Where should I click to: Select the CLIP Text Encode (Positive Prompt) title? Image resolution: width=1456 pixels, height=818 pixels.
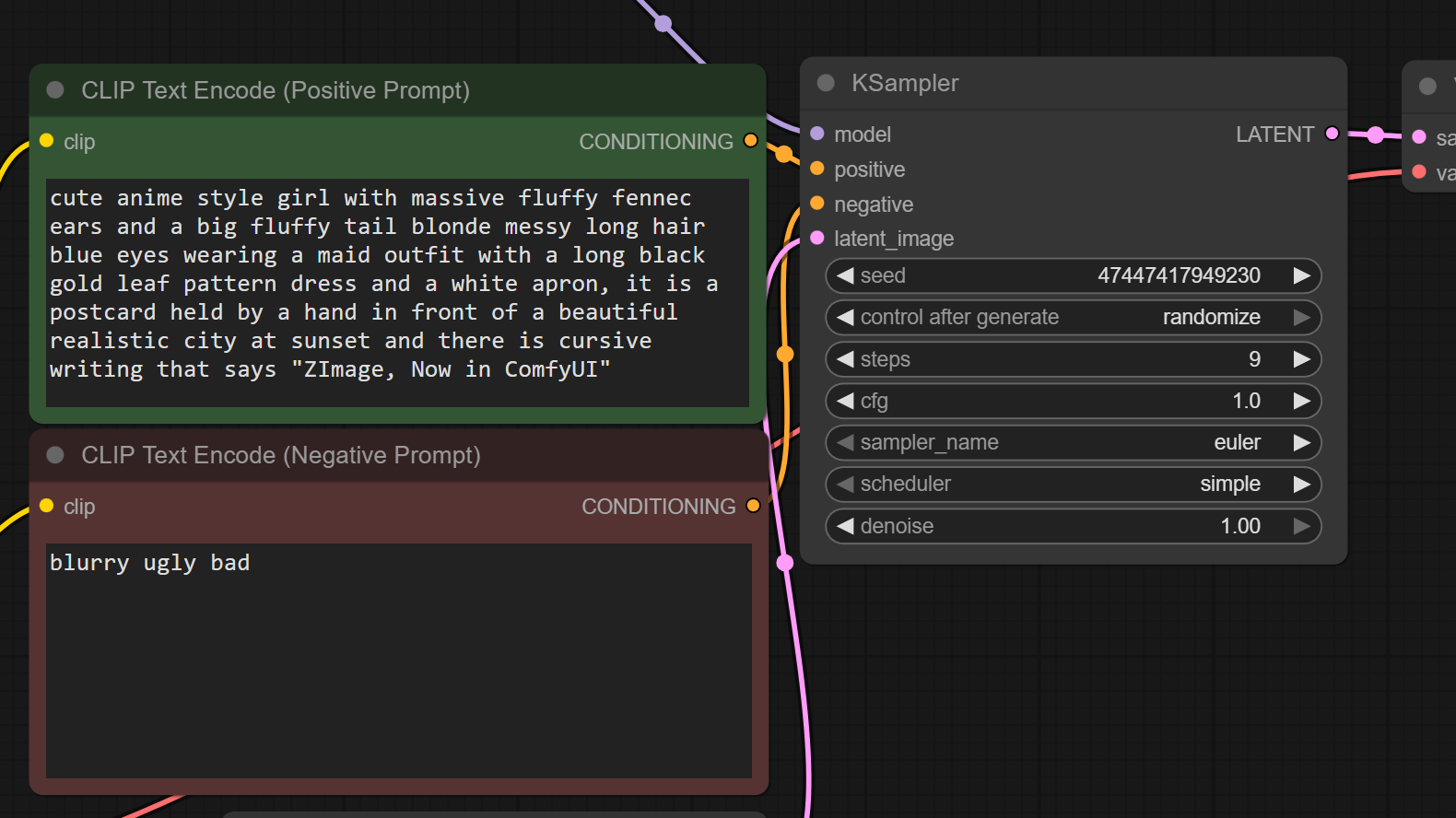click(276, 90)
